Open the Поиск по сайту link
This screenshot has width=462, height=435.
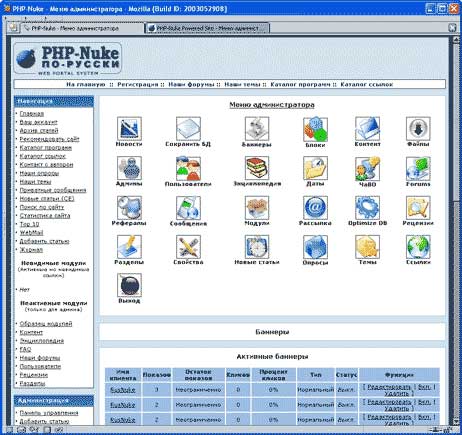tap(42, 207)
